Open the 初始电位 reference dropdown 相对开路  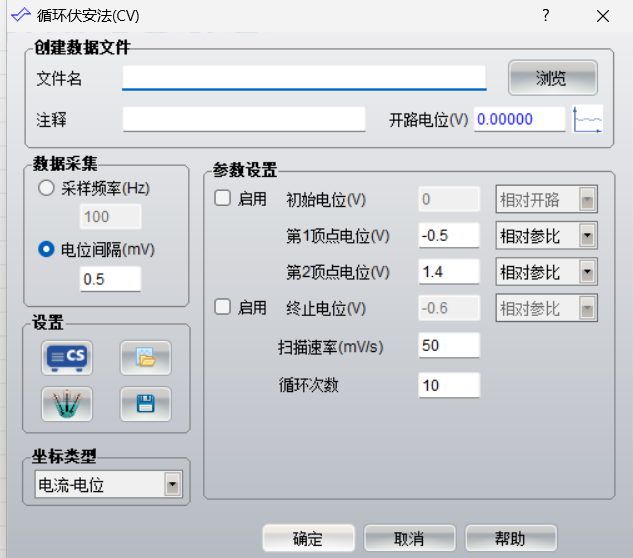546,199
